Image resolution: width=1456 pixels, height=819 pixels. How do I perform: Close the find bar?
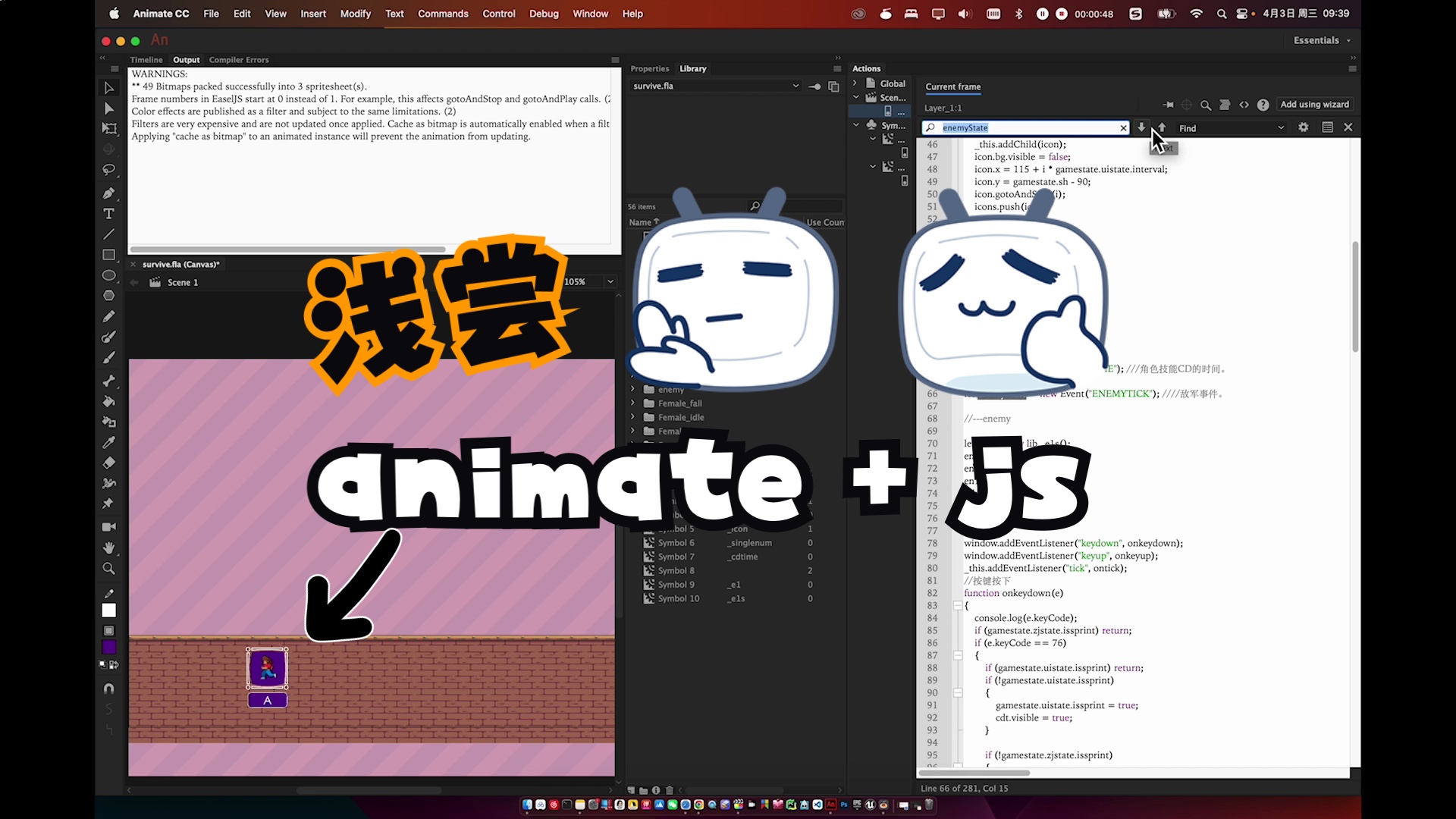1348,127
